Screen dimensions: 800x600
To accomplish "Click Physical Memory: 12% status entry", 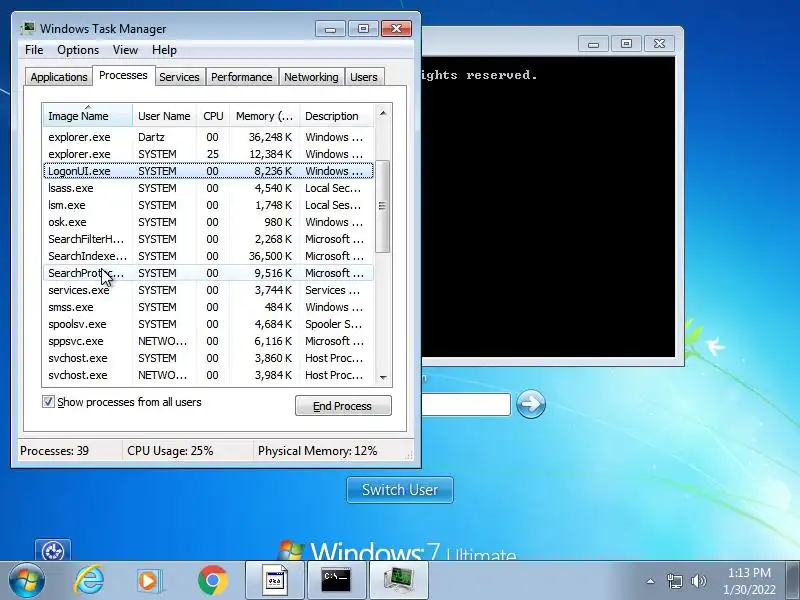I will pyautogui.click(x=317, y=451).
